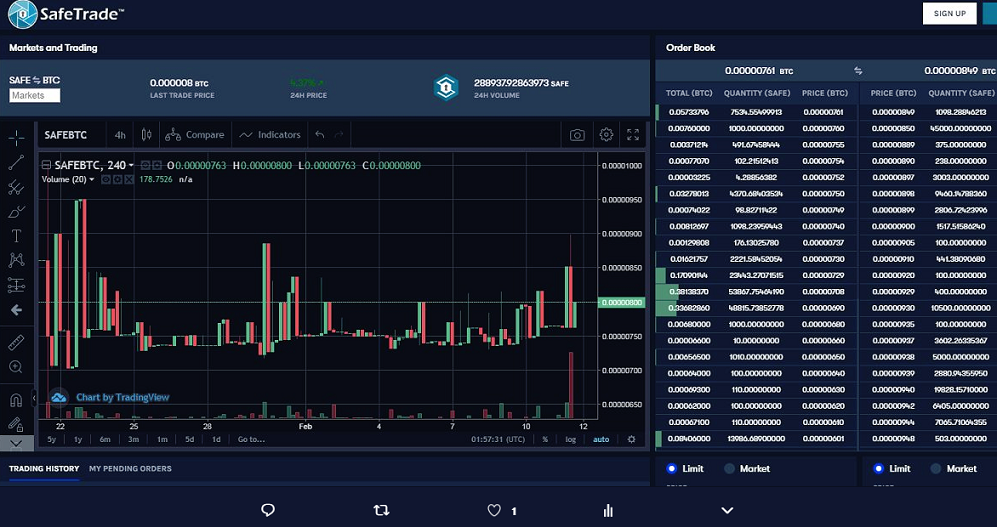Screen dimensions: 997x527
Task: Choose the pitchfork drawing tool
Action: click(16, 188)
